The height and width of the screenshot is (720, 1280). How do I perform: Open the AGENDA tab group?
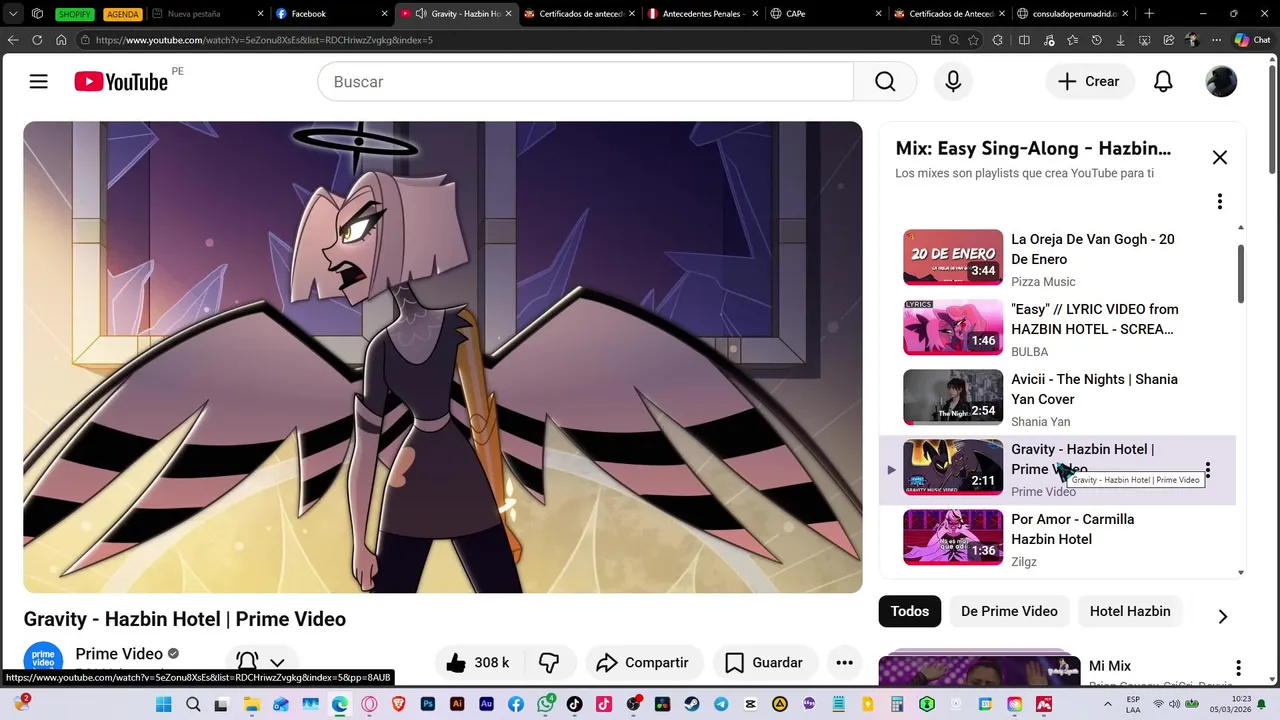123,14
